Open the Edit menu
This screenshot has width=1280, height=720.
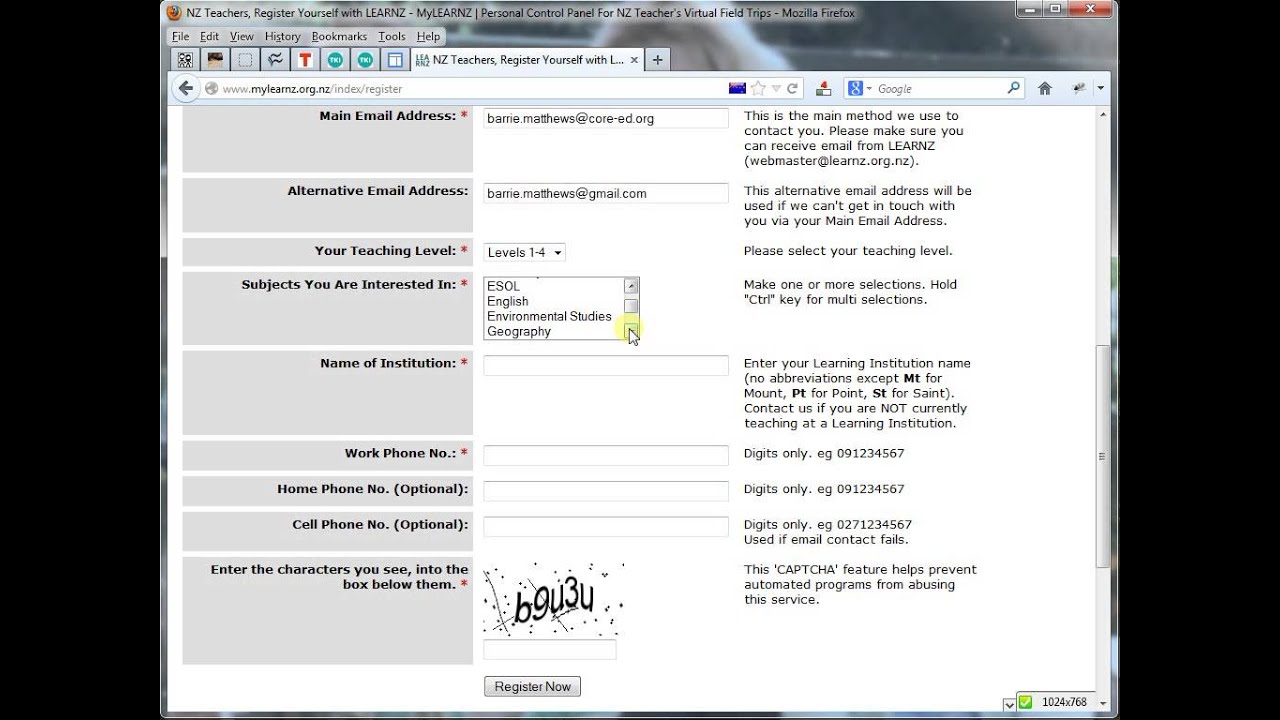coord(209,36)
